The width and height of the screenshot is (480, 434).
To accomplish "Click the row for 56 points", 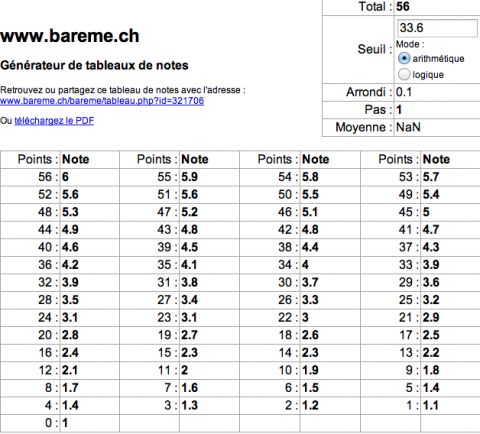I will click(x=60, y=177).
